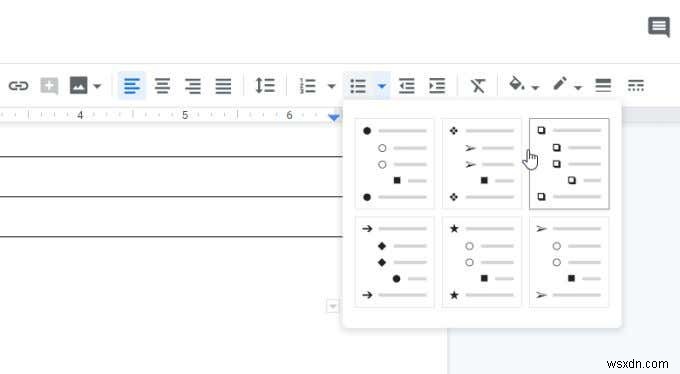The width and height of the screenshot is (680, 374).
Task: Click the Border dash icon
Action: [x=636, y=85]
